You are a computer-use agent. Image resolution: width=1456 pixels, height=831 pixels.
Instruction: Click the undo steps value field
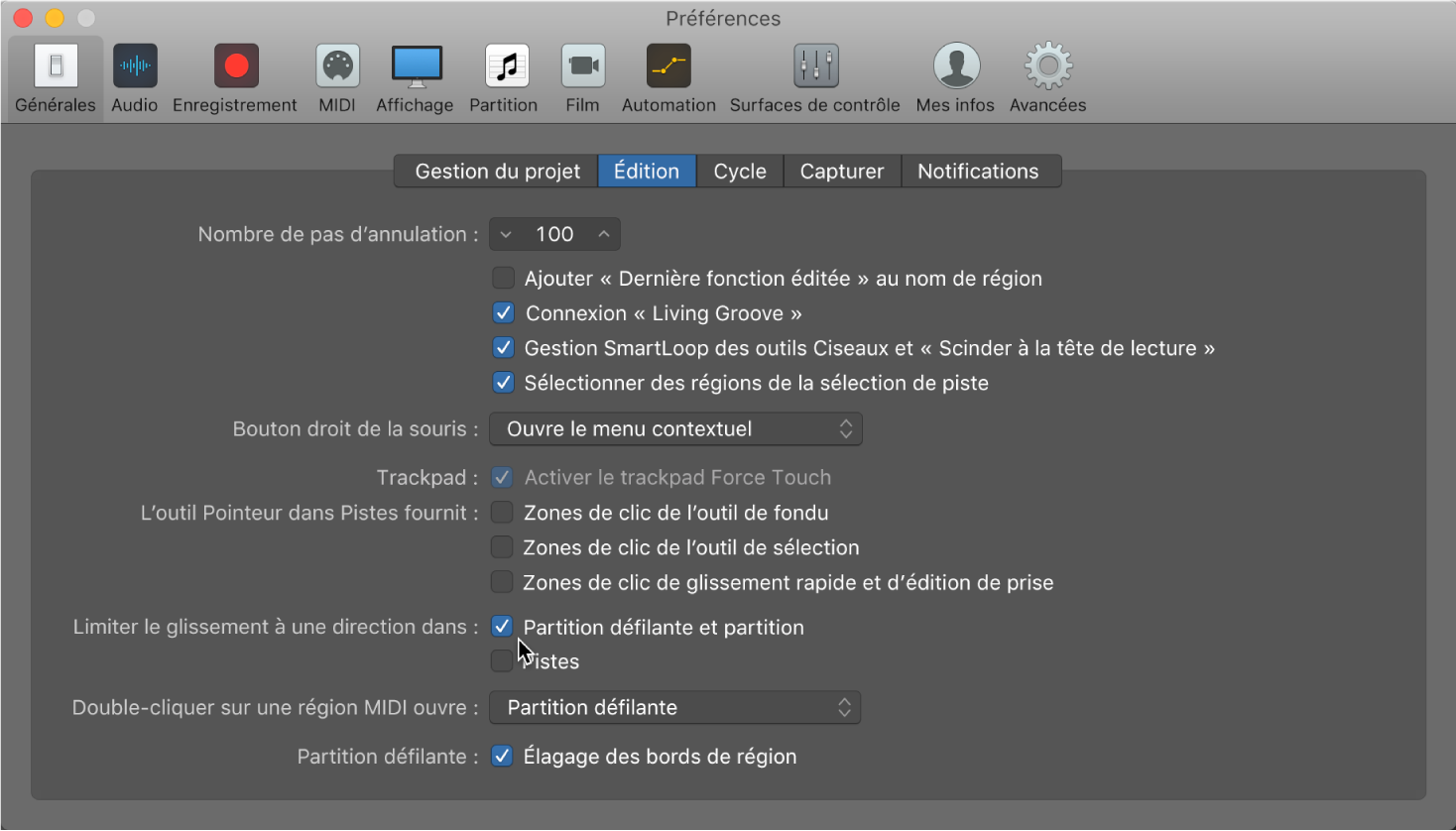tap(554, 235)
